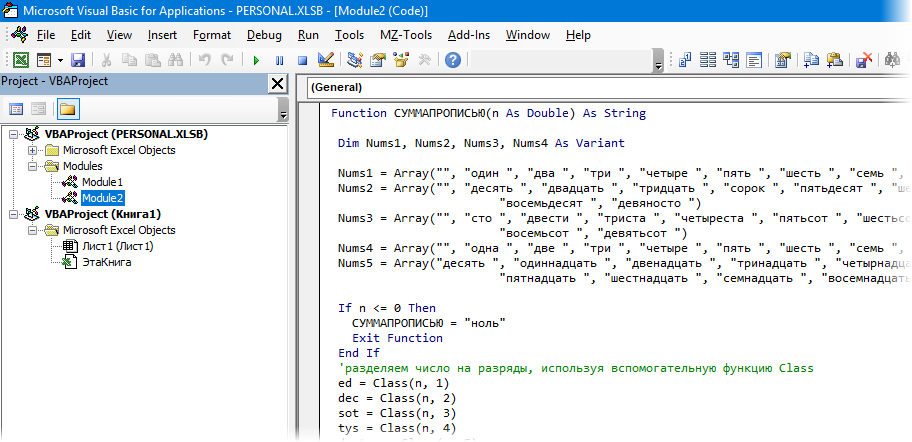Expand Microsoft Excel Objects under PERSONAL.XLSB
Viewport: 912px width, 442px height.
[33, 151]
